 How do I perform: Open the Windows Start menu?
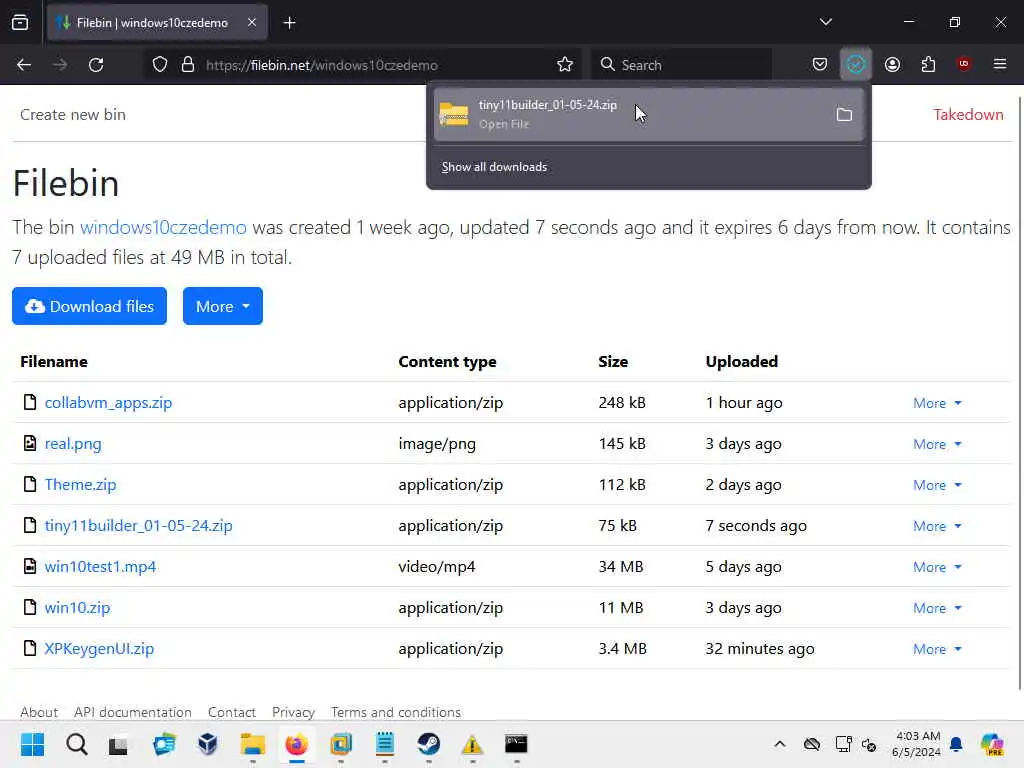click(x=32, y=744)
